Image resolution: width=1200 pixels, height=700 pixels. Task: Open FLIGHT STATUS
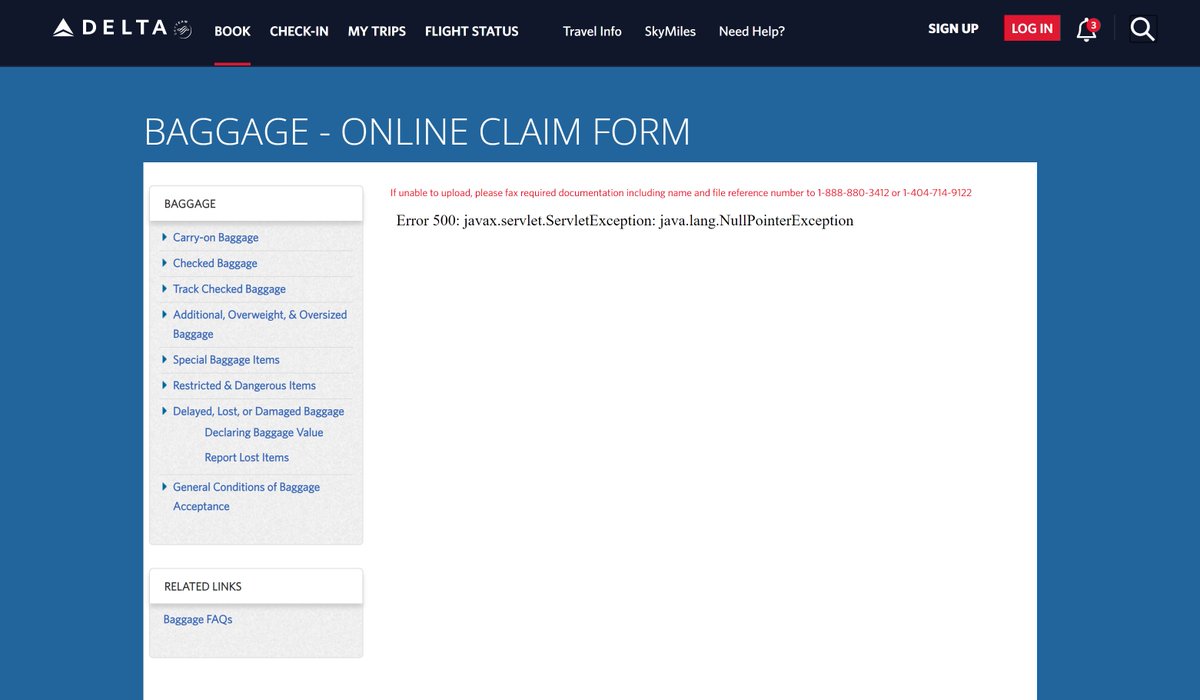pos(472,31)
